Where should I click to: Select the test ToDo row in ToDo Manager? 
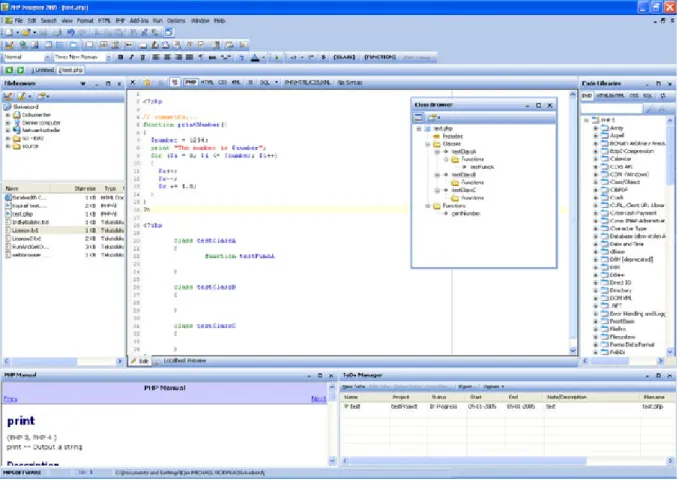(508, 407)
